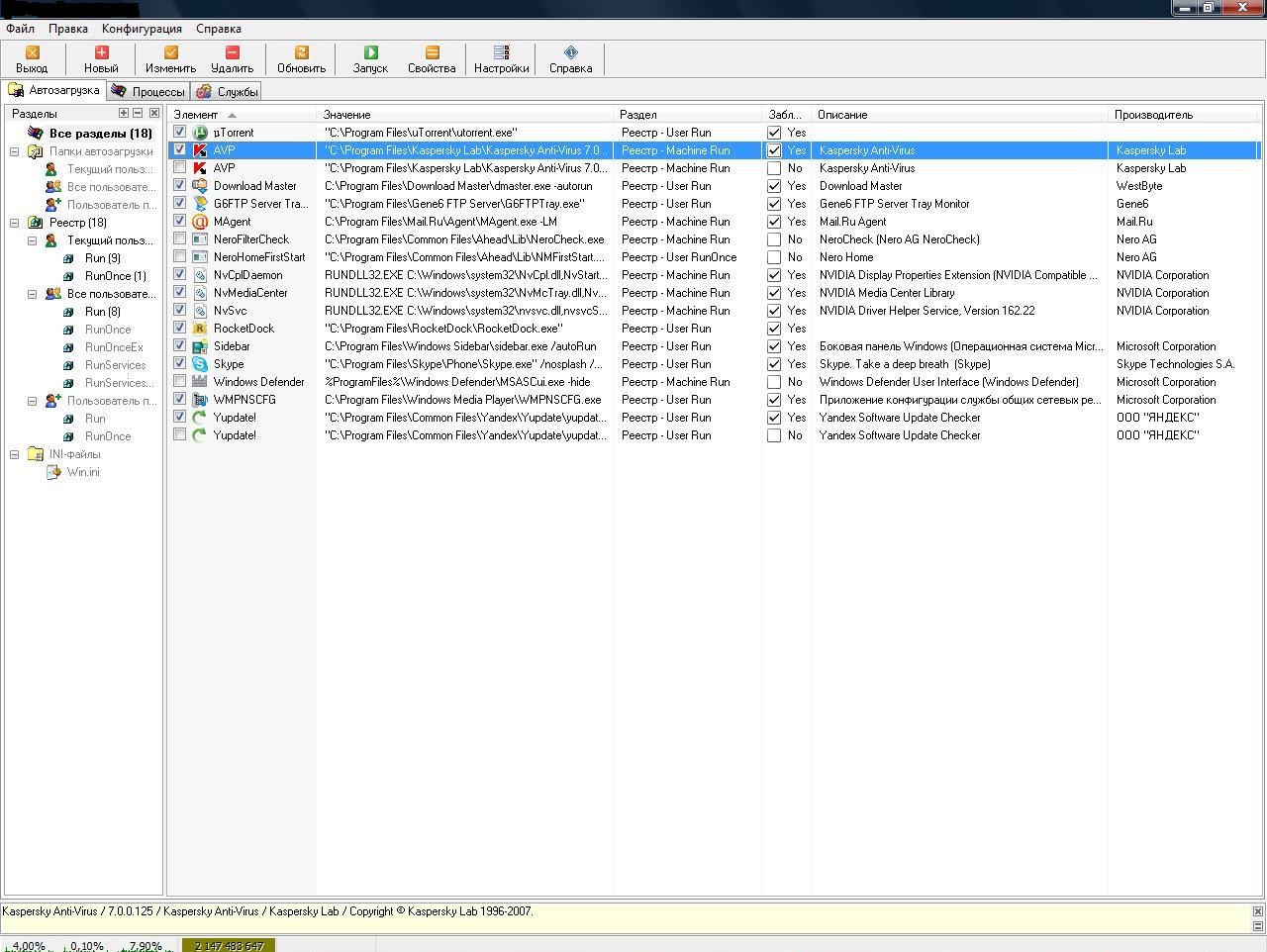The image size is (1267, 952).
Task: Click the Удалить toolbar icon
Action: click(x=232, y=52)
